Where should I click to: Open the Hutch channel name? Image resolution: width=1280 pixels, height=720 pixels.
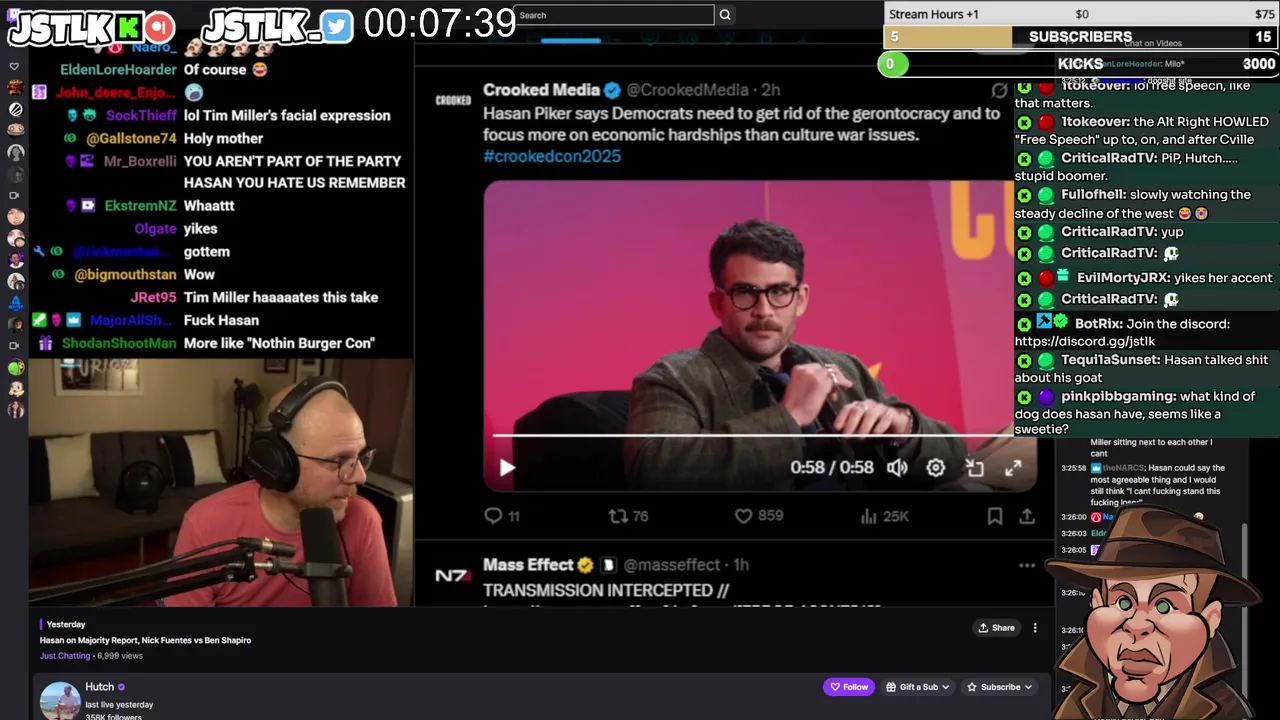[99, 687]
